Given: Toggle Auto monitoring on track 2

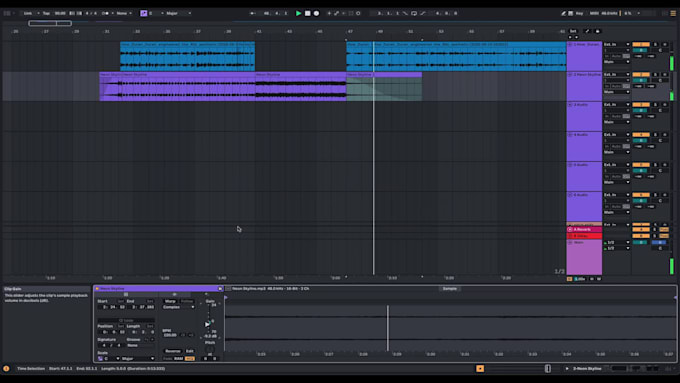Looking at the screenshot, I should tap(616, 86).
